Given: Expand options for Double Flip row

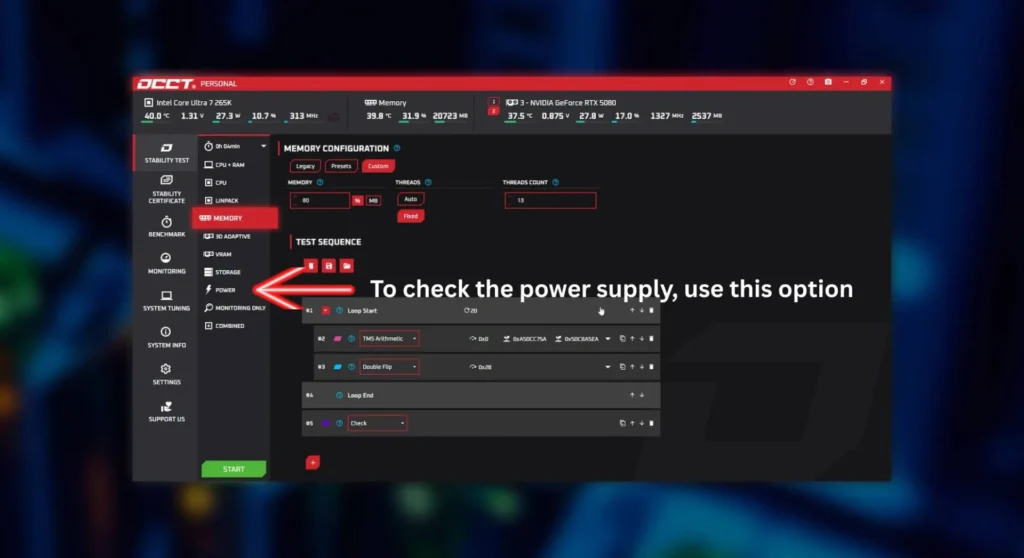Looking at the screenshot, I should [608, 367].
